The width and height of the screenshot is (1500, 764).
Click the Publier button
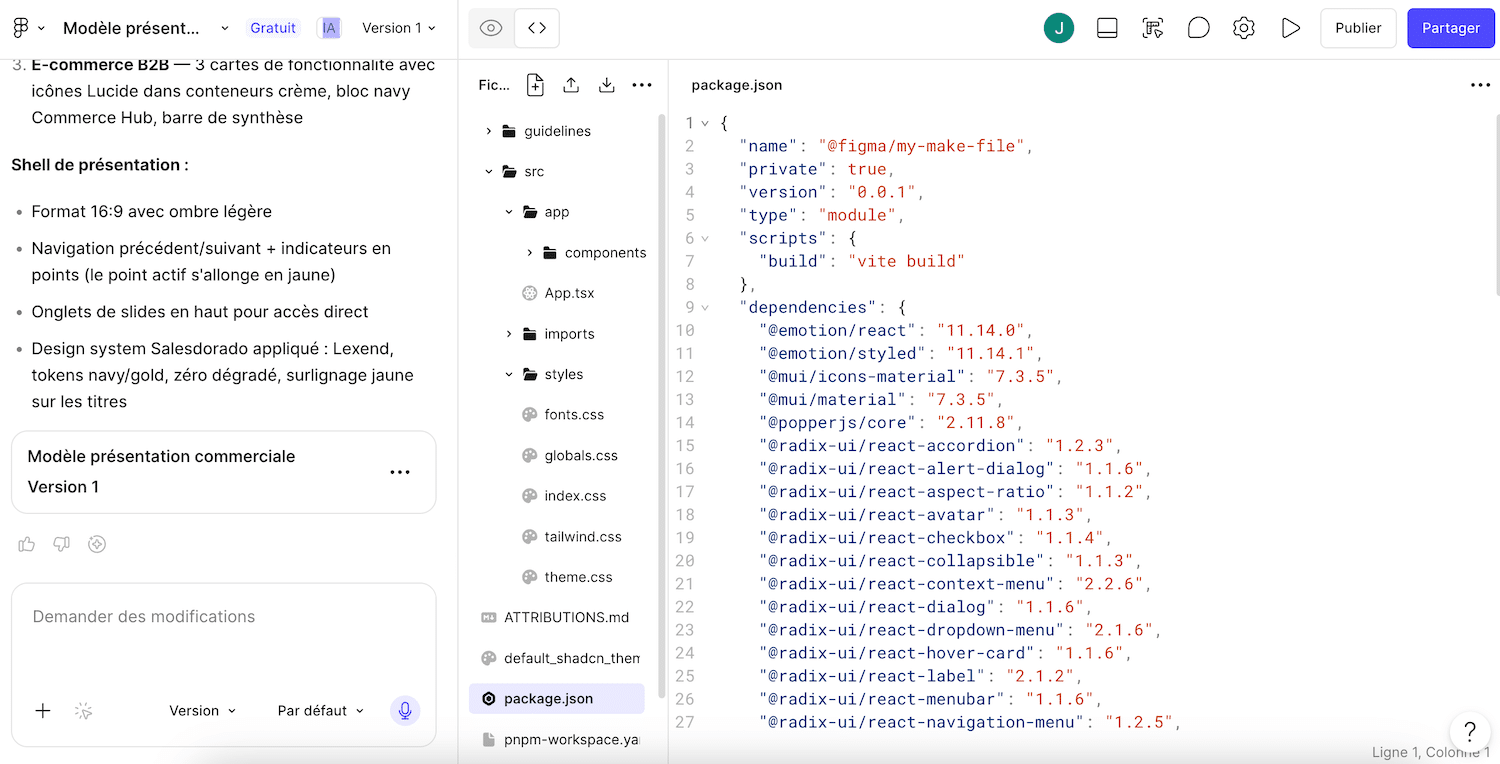(x=1358, y=28)
